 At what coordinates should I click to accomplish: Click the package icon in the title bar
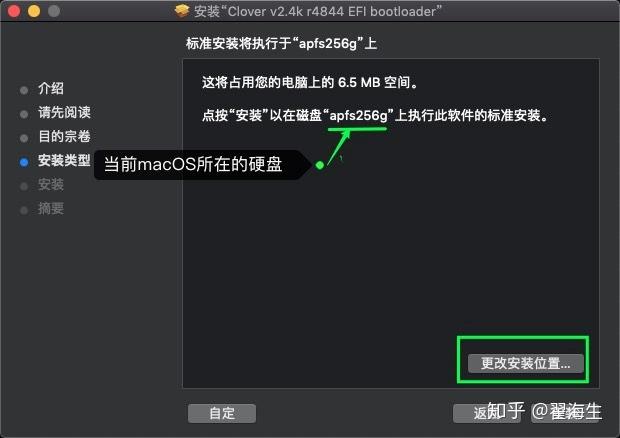click(x=181, y=11)
